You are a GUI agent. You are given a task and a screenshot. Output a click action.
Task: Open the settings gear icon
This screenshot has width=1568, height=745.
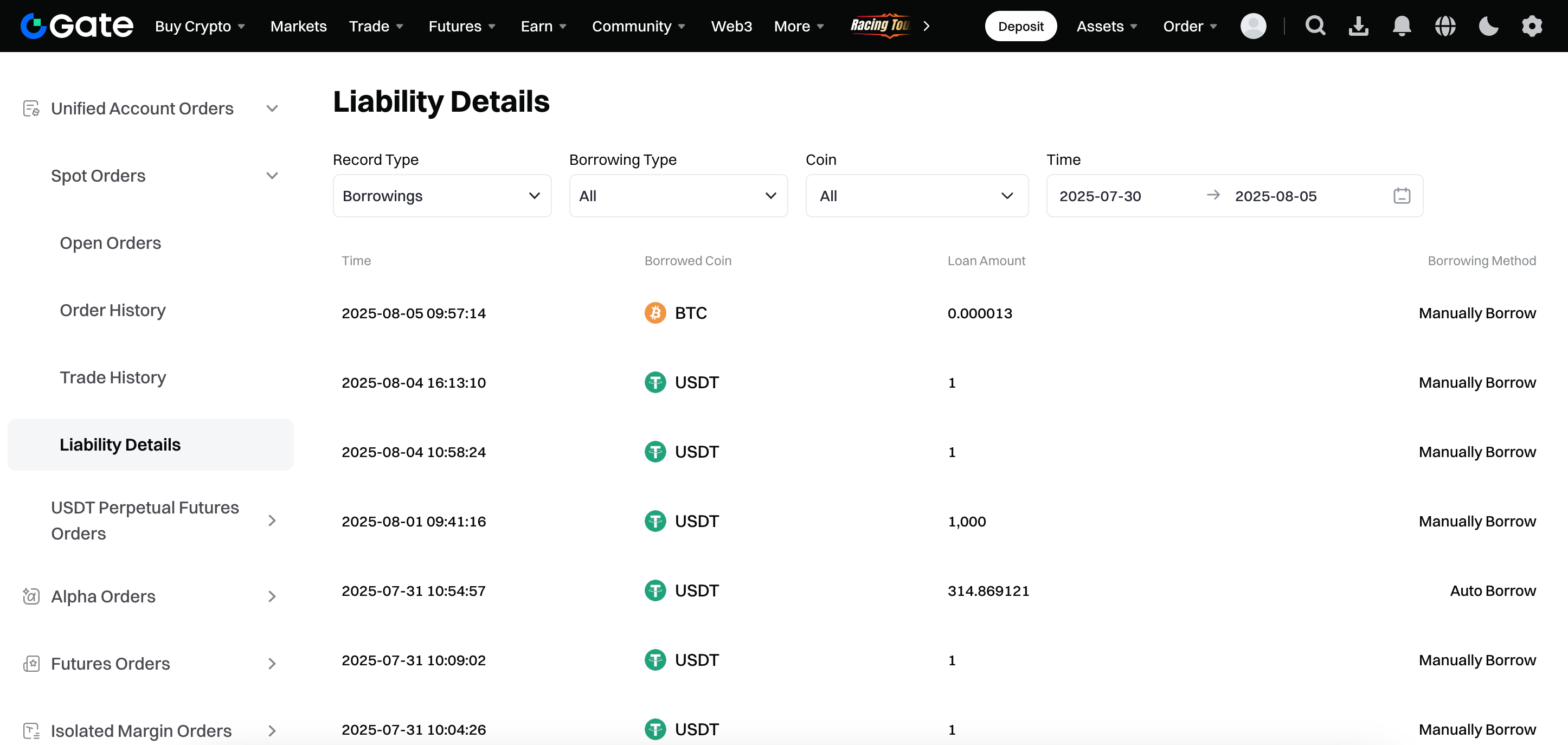1532,26
